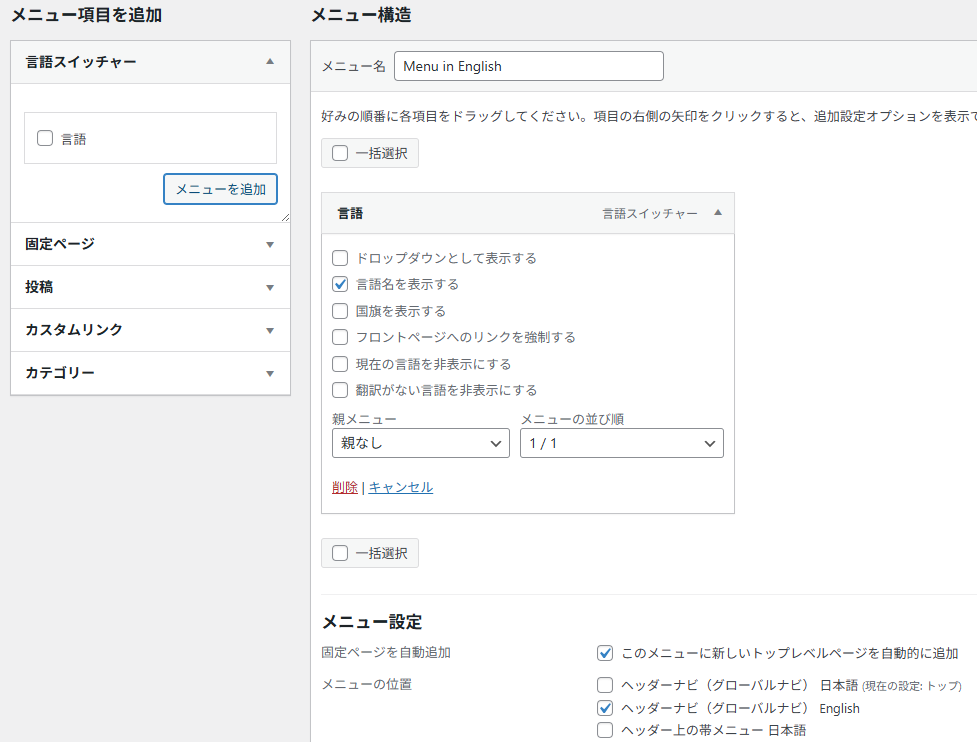Uncheck 言語名を表示する option
This screenshot has height=742, width=977.
pos(340,284)
